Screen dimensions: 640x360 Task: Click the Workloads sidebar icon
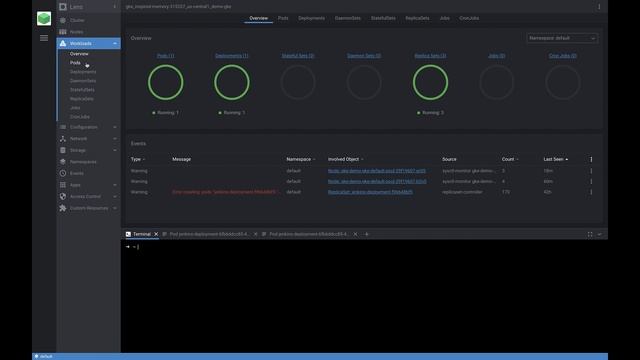[x=62, y=43]
